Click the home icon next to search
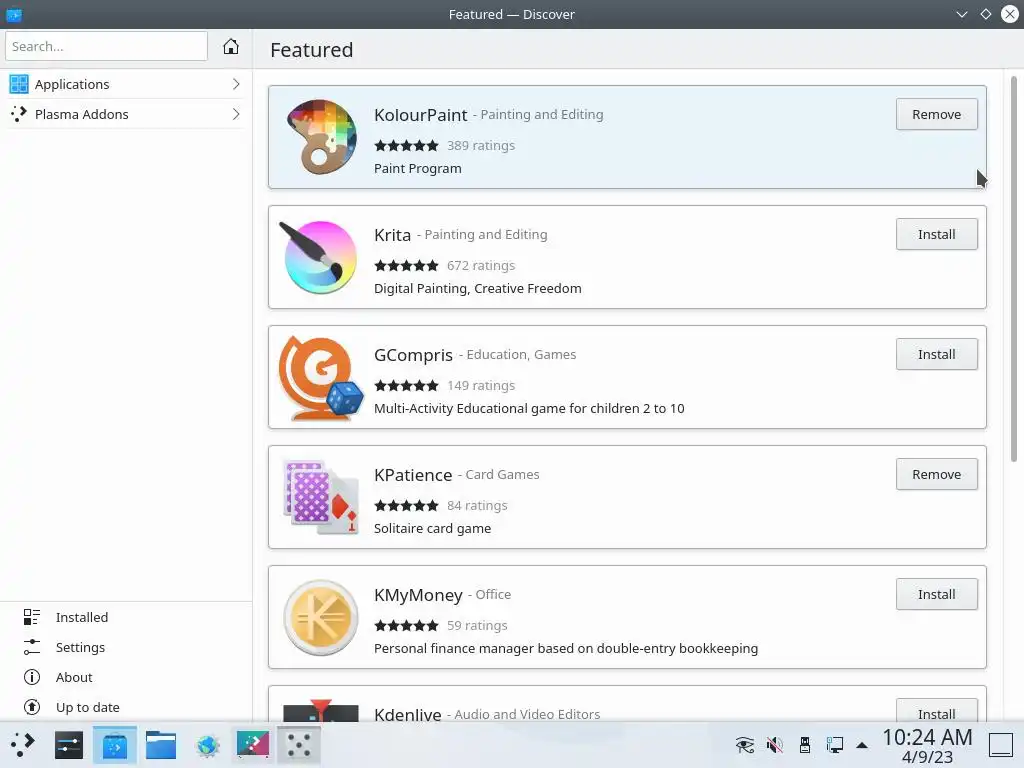The width and height of the screenshot is (1024, 768). tap(231, 46)
